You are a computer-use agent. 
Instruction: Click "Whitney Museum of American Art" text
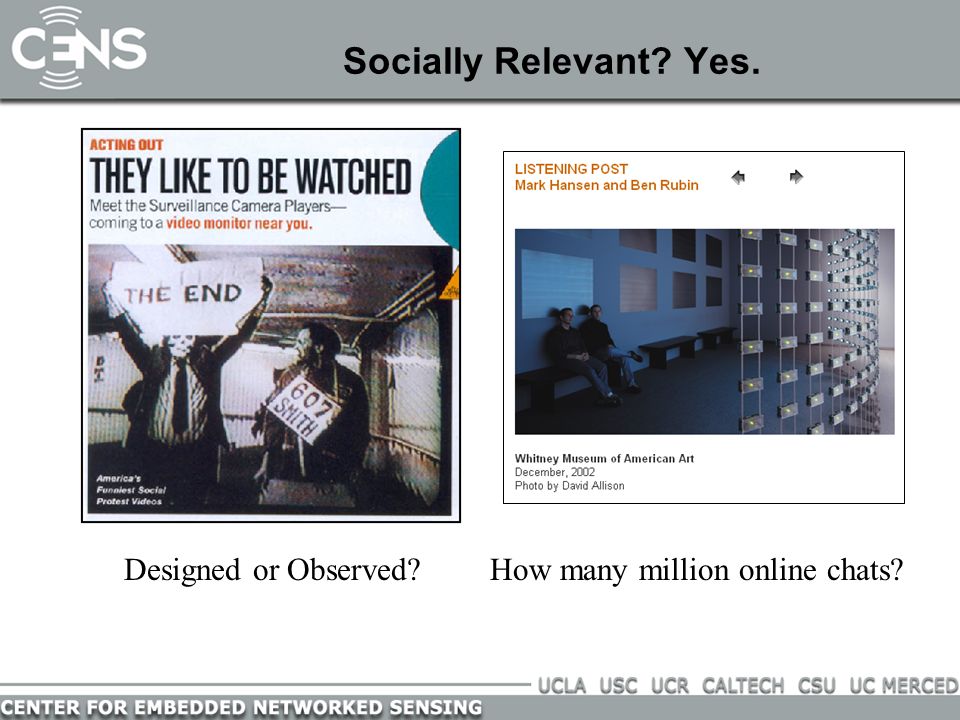[x=604, y=459]
